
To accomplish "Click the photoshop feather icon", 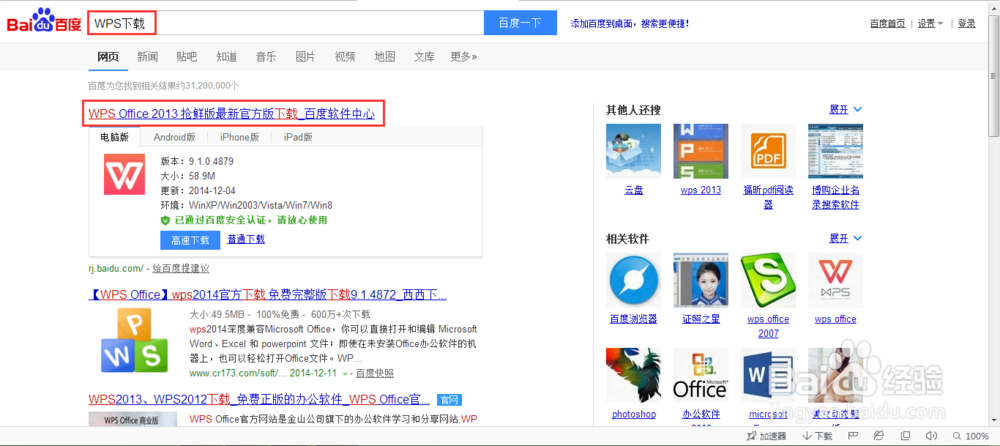I will (x=633, y=375).
